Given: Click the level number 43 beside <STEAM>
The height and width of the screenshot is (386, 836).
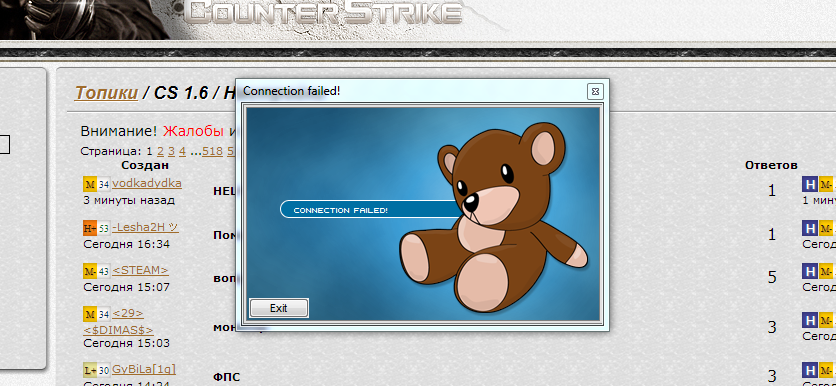Looking at the screenshot, I should click(x=104, y=271).
